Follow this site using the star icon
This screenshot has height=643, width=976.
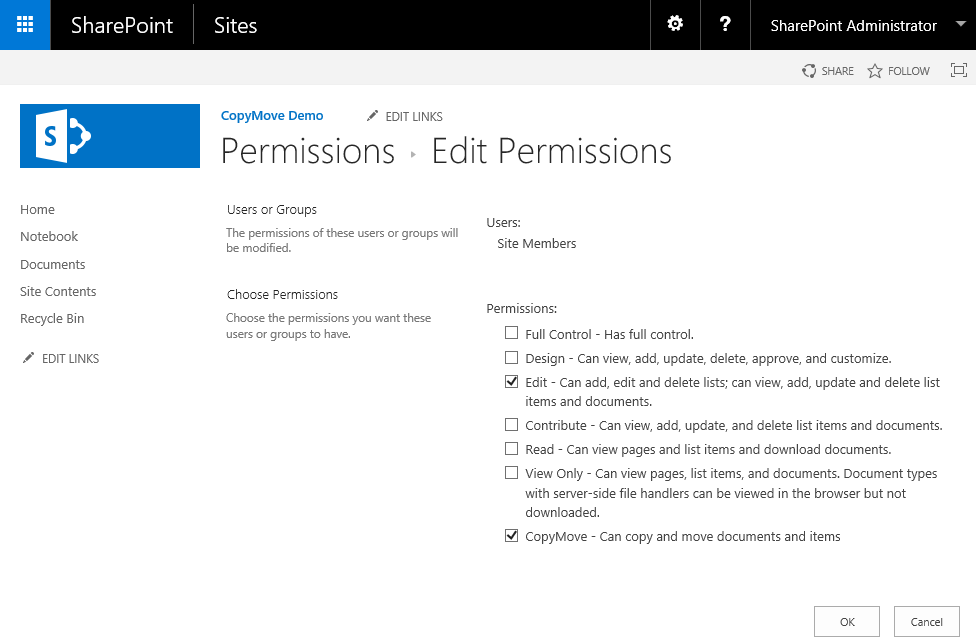pyautogui.click(x=875, y=71)
